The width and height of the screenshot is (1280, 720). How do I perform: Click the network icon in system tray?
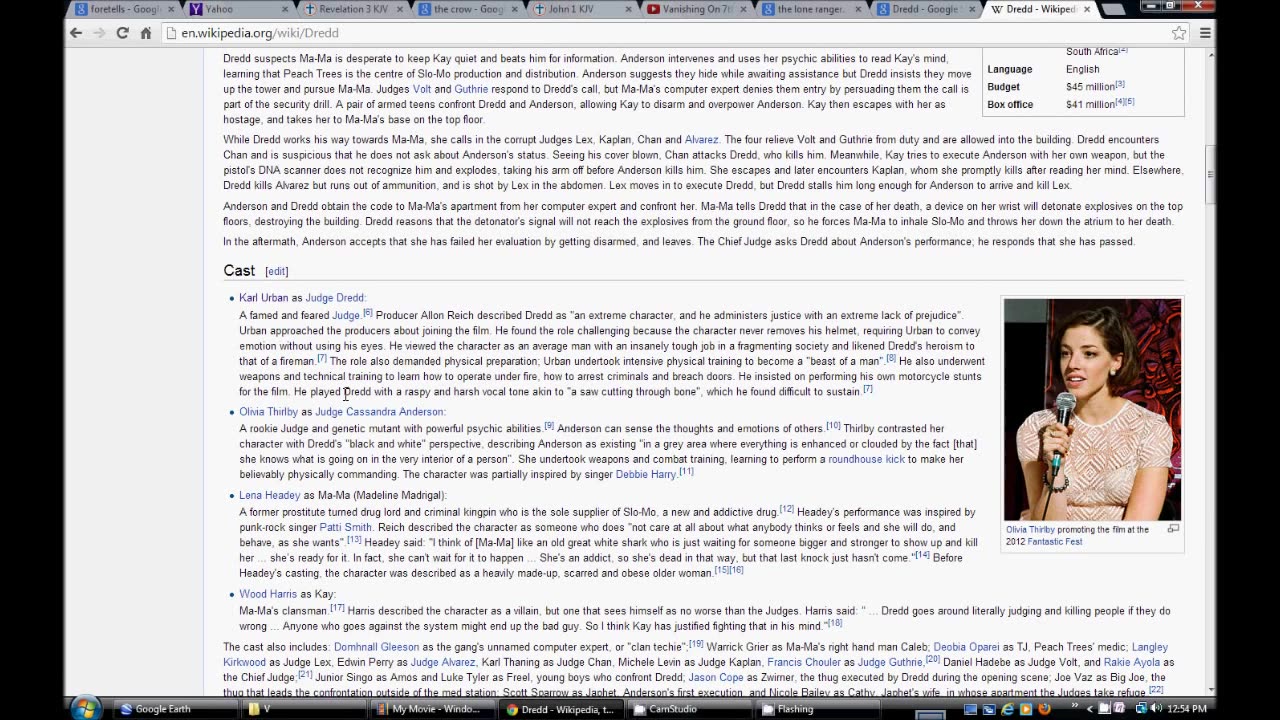pyautogui.click(x=1141, y=709)
